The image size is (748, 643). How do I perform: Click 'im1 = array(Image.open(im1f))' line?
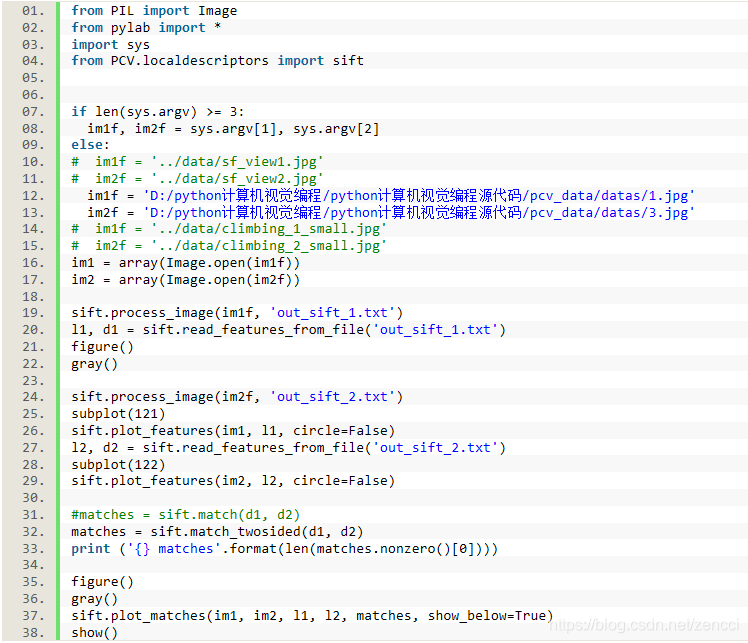pos(186,263)
